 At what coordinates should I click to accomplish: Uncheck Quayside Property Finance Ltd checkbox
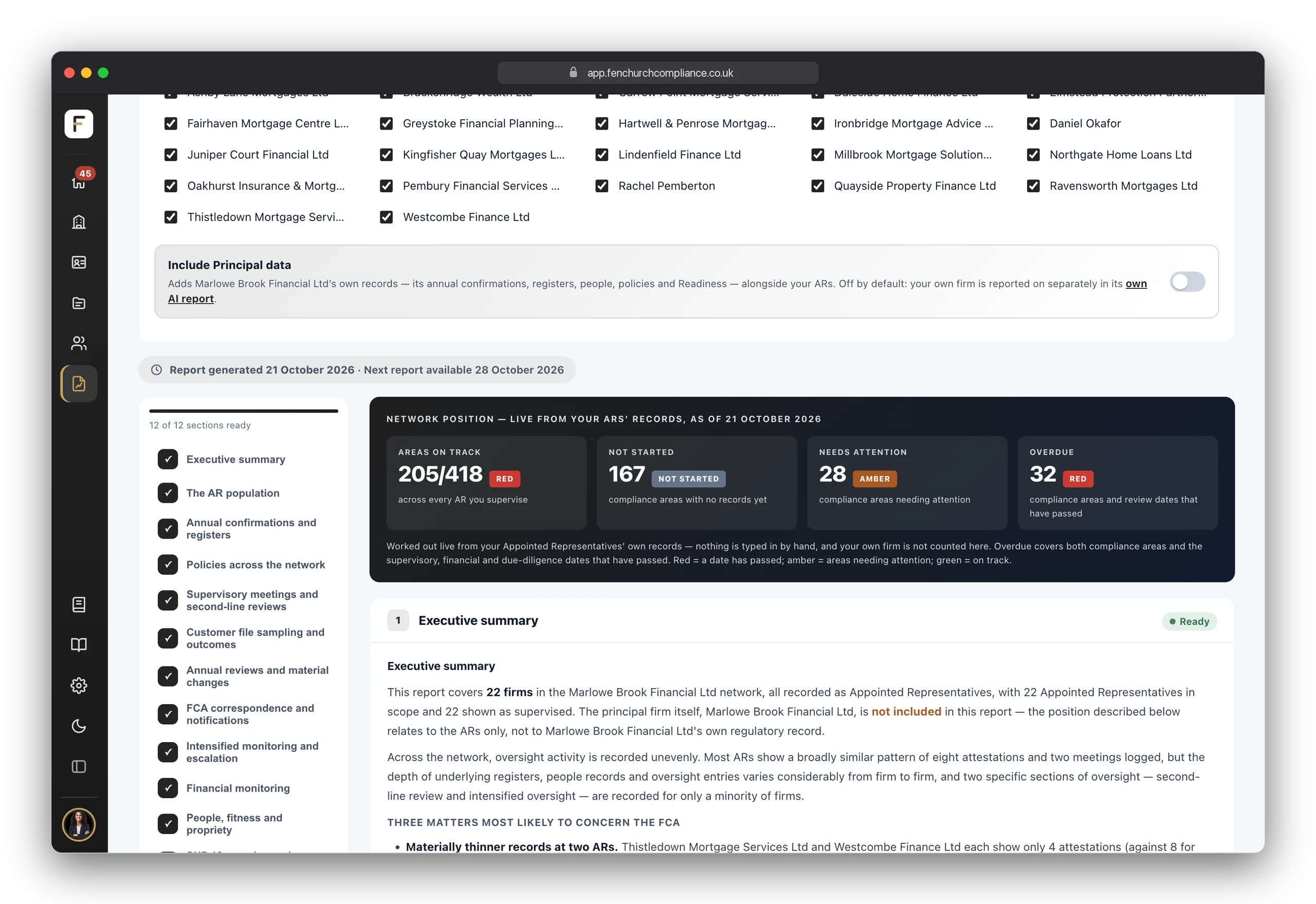(x=817, y=186)
